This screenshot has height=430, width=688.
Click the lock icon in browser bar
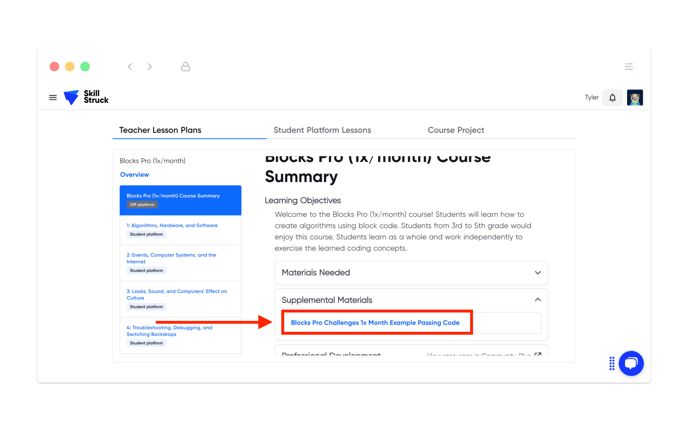coord(186,66)
